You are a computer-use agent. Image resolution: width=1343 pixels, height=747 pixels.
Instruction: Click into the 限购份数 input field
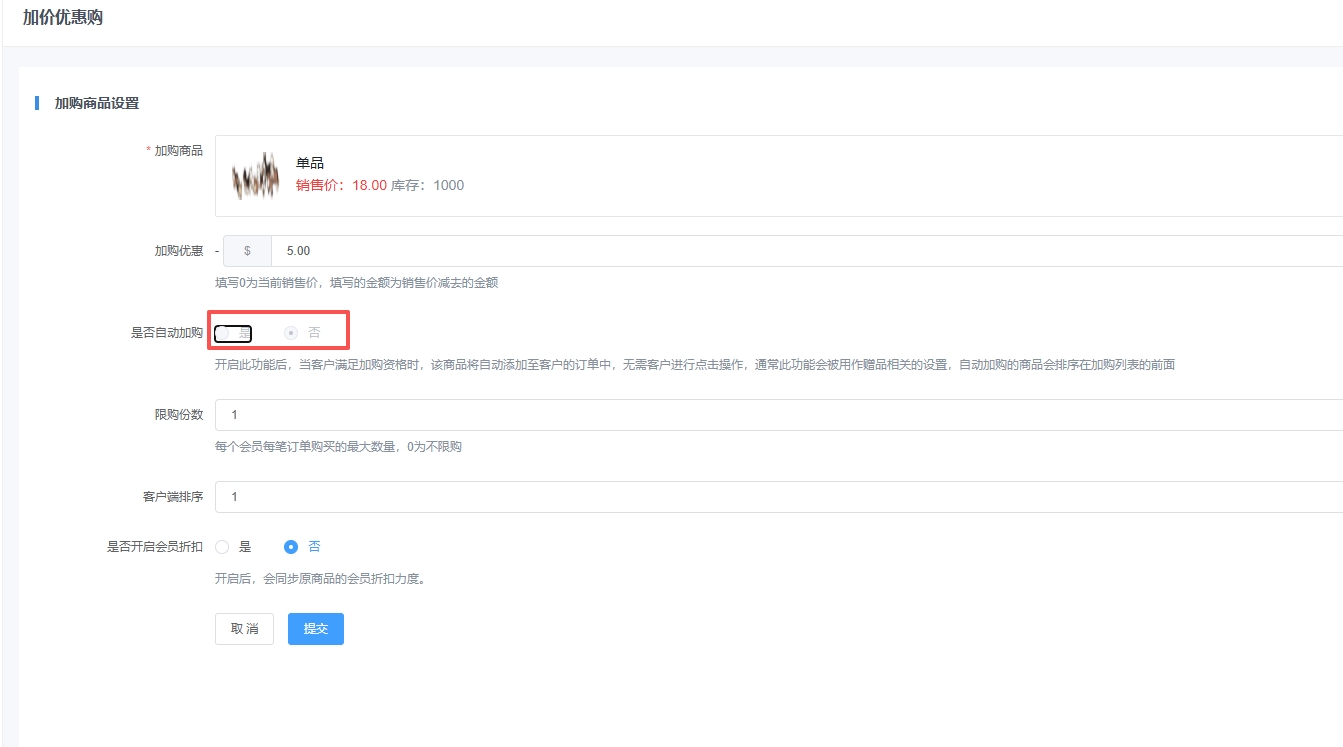click(x=780, y=415)
